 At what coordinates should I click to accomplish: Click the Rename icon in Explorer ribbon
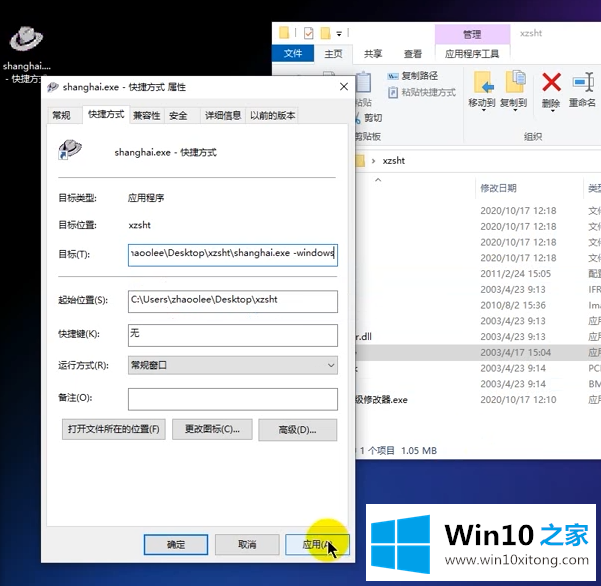pos(583,82)
